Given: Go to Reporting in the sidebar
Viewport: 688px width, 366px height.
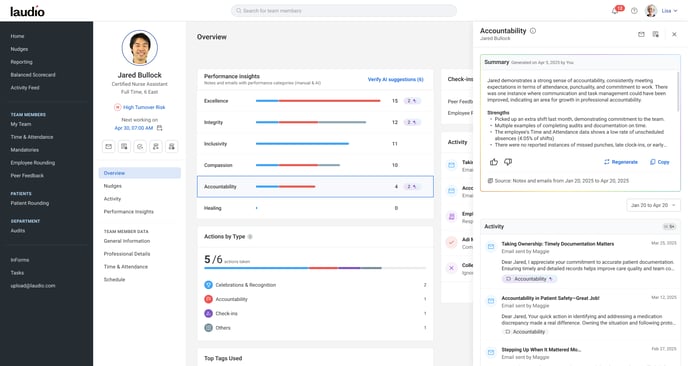Looking at the screenshot, I should point(22,62).
